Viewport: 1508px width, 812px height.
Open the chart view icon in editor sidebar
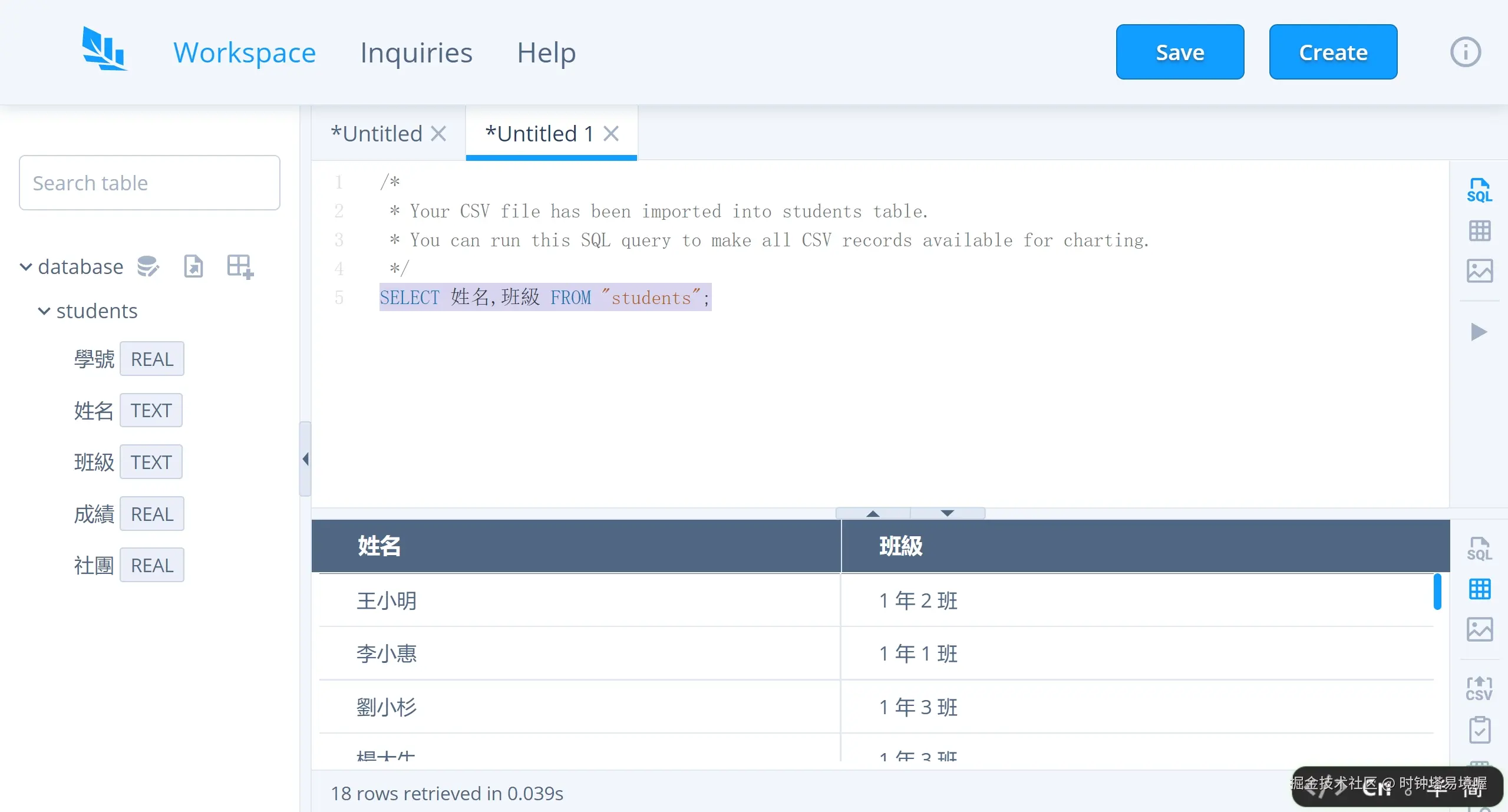[x=1480, y=270]
